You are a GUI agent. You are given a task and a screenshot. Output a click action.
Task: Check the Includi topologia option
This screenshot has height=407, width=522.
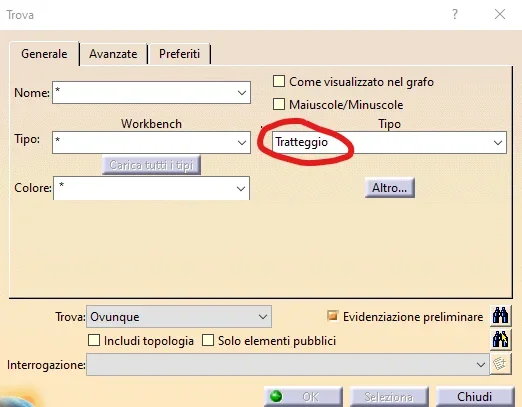pyautogui.click(x=94, y=340)
